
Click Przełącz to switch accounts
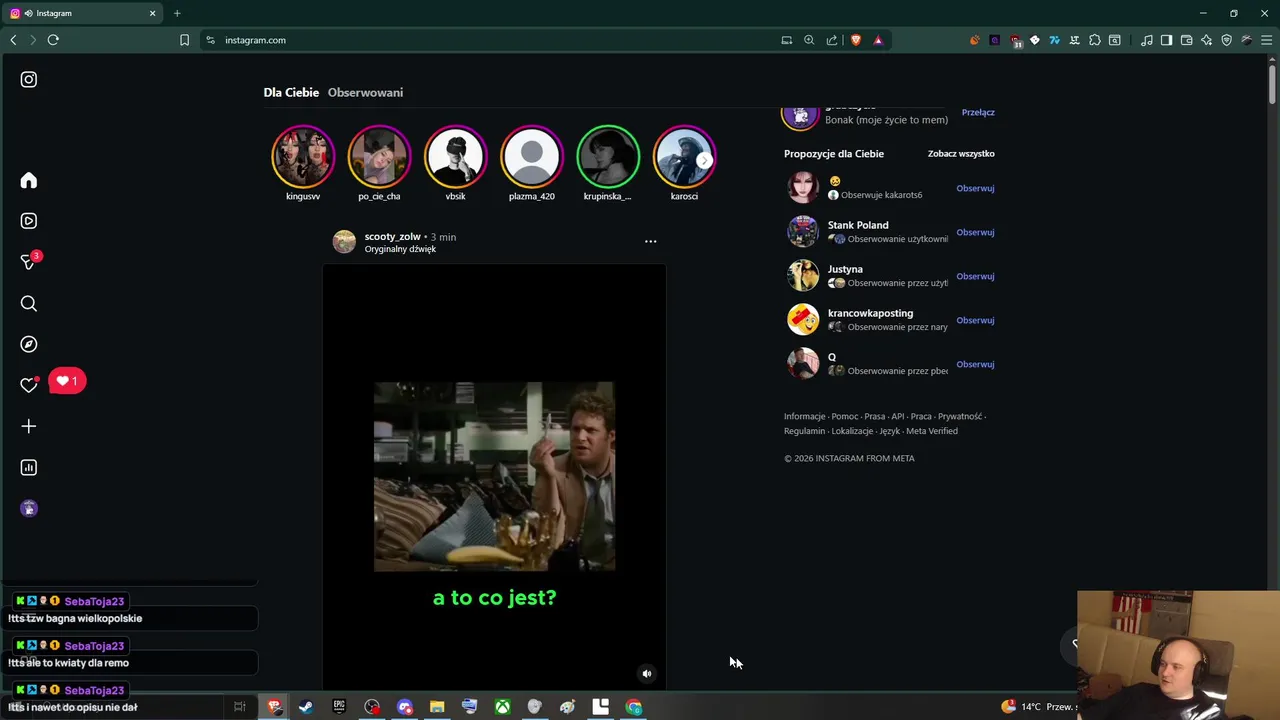pyautogui.click(x=978, y=112)
